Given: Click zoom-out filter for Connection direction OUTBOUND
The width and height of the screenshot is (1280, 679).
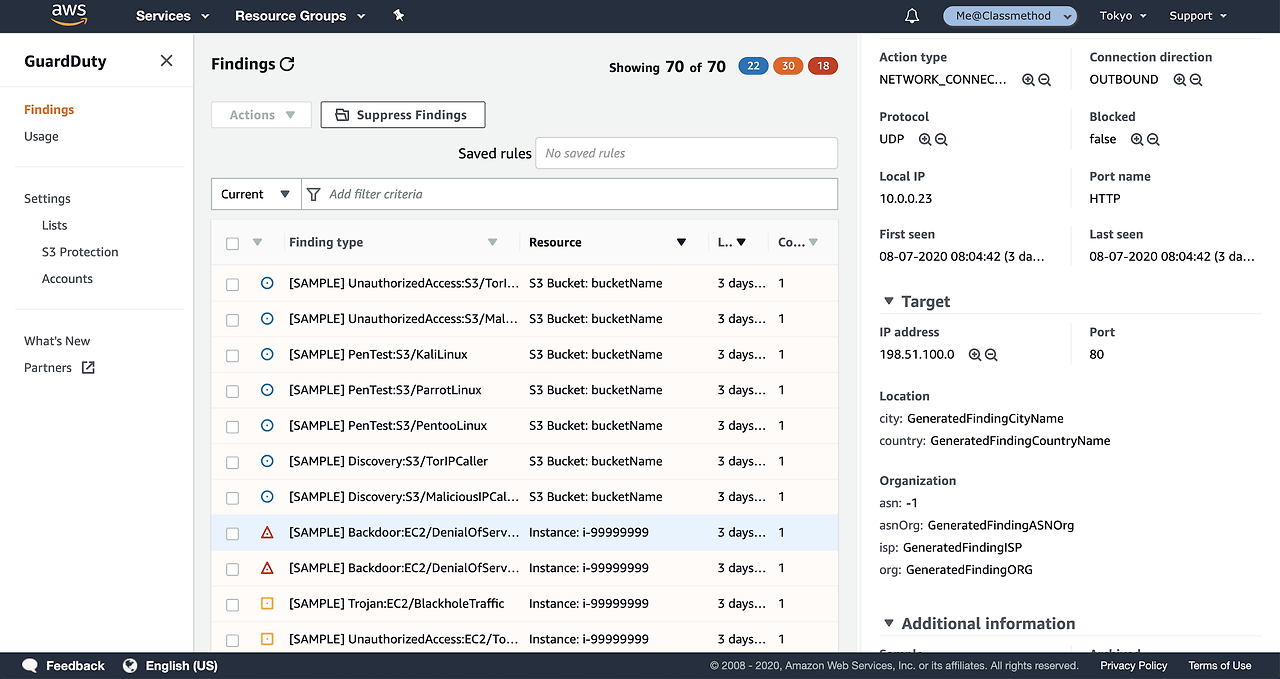Looking at the screenshot, I should pos(1195,80).
